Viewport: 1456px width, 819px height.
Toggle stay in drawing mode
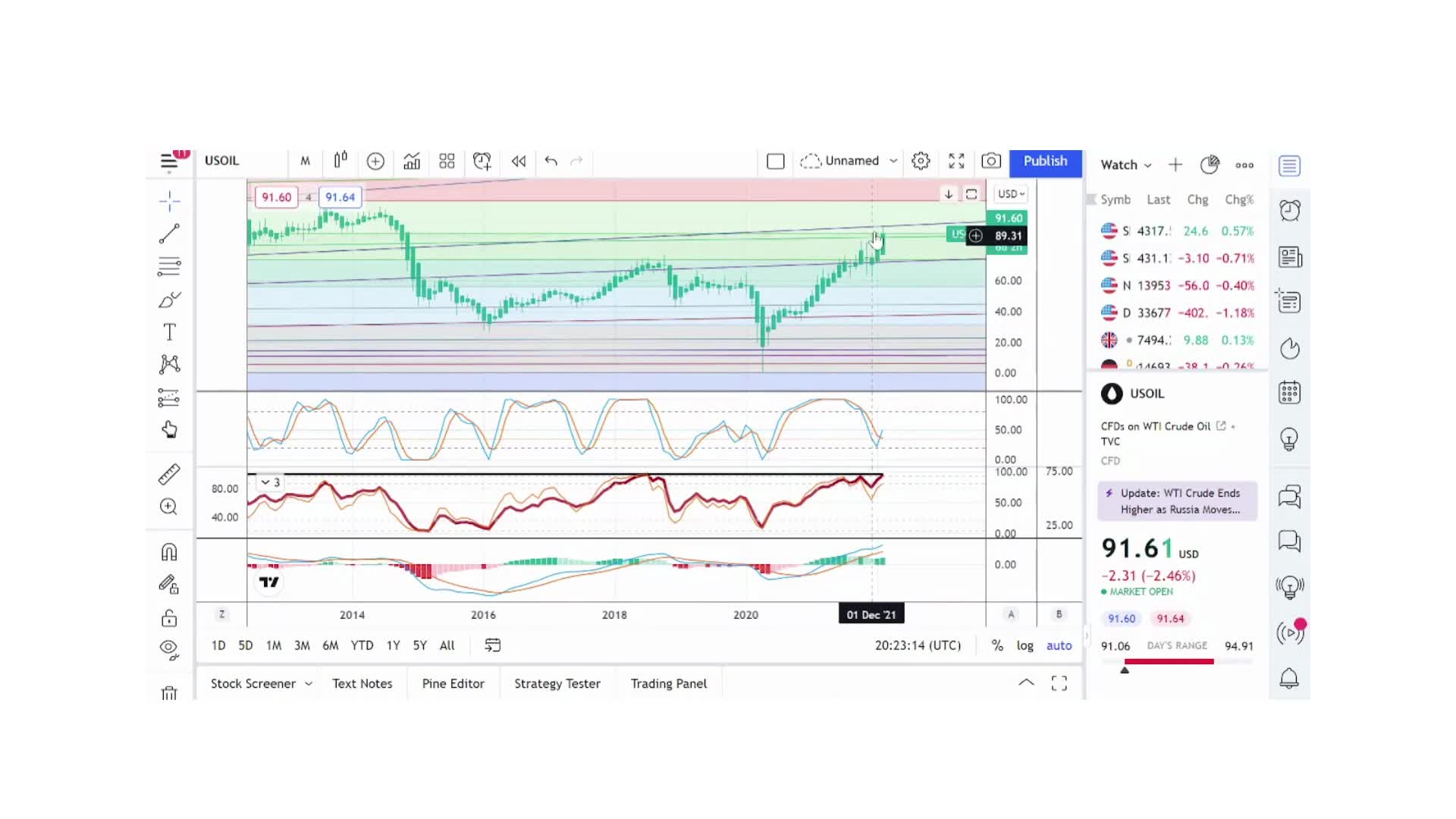click(168, 584)
